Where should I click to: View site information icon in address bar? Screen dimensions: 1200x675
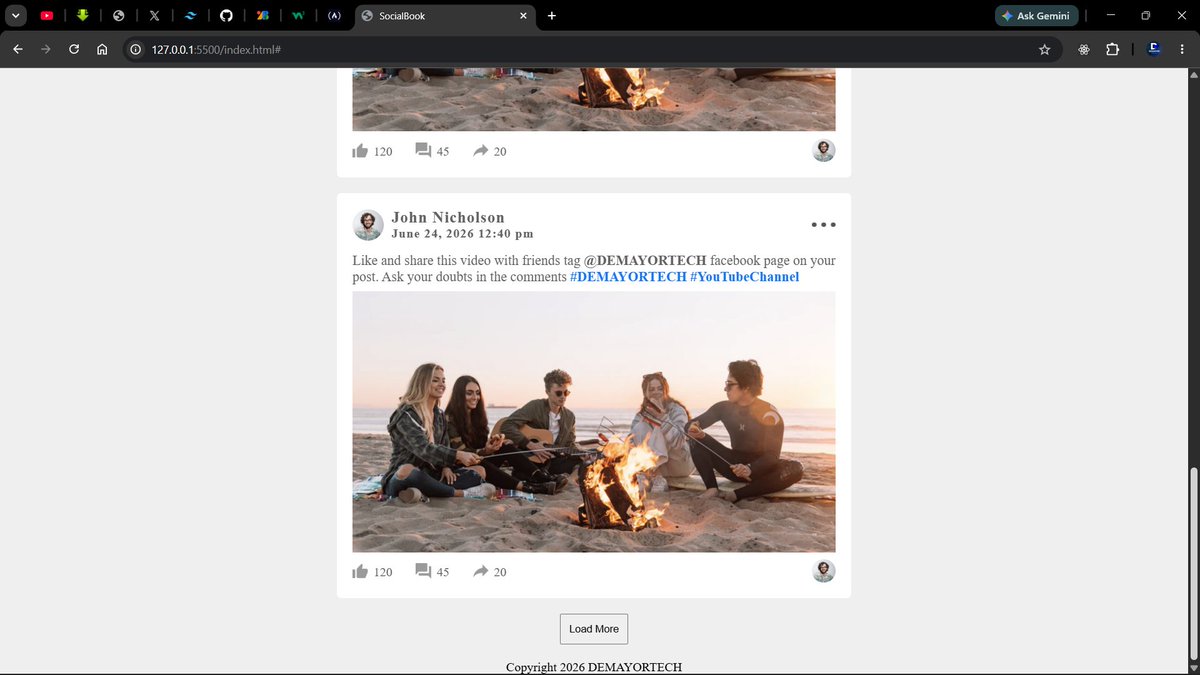(135, 49)
